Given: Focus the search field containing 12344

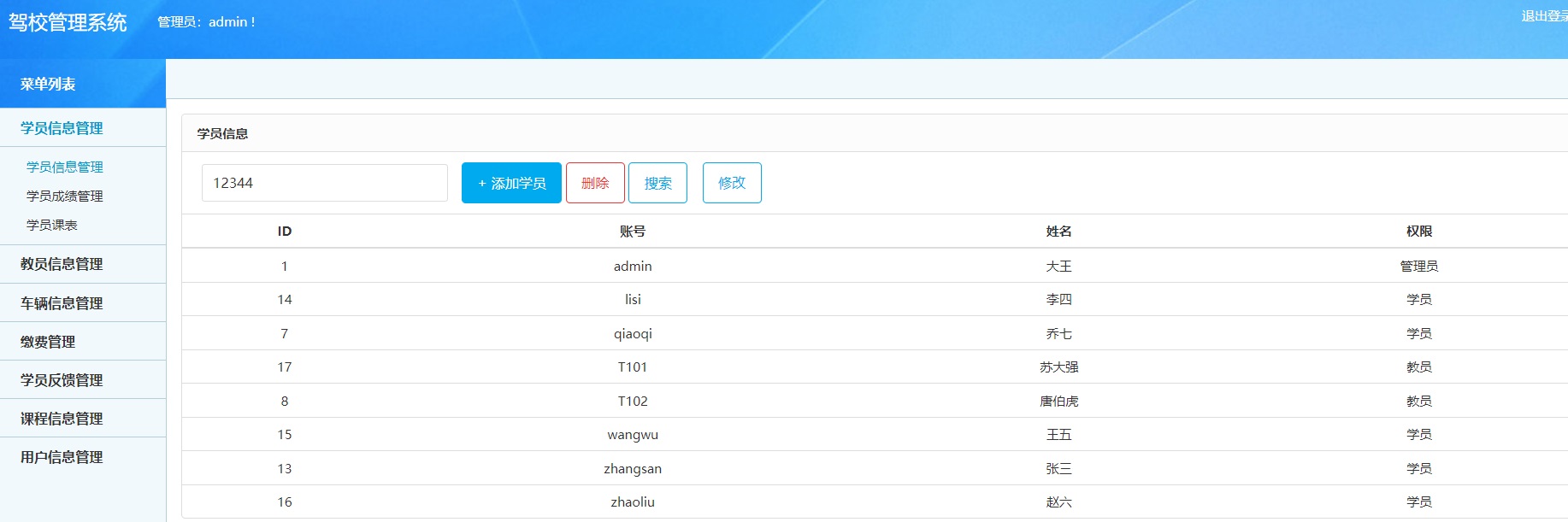Looking at the screenshot, I should pyautogui.click(x=325, y=183).
